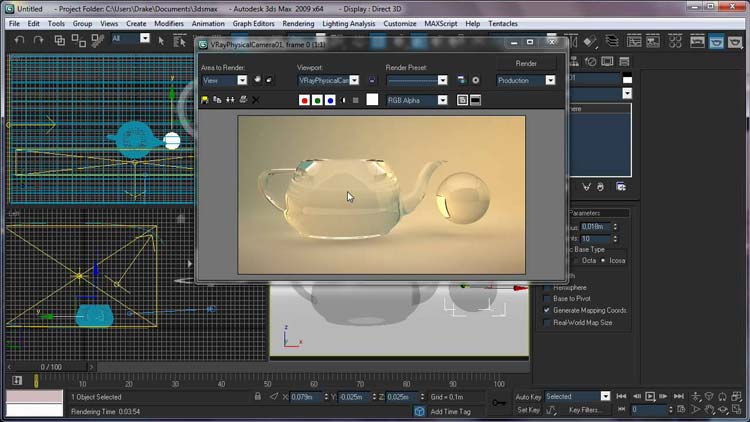Enable the red channel display
Image resolution: width=750 pixels, height=422 pixels.
(304, 100)
